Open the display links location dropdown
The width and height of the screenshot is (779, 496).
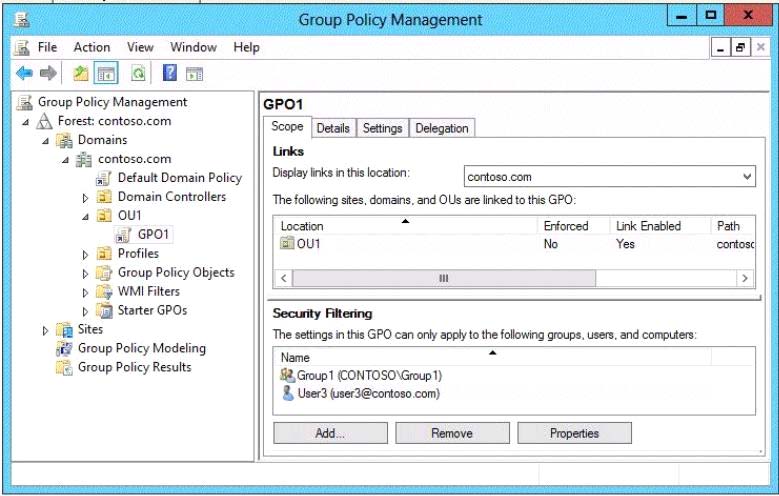pyautogui.click(x=747, y=177)
